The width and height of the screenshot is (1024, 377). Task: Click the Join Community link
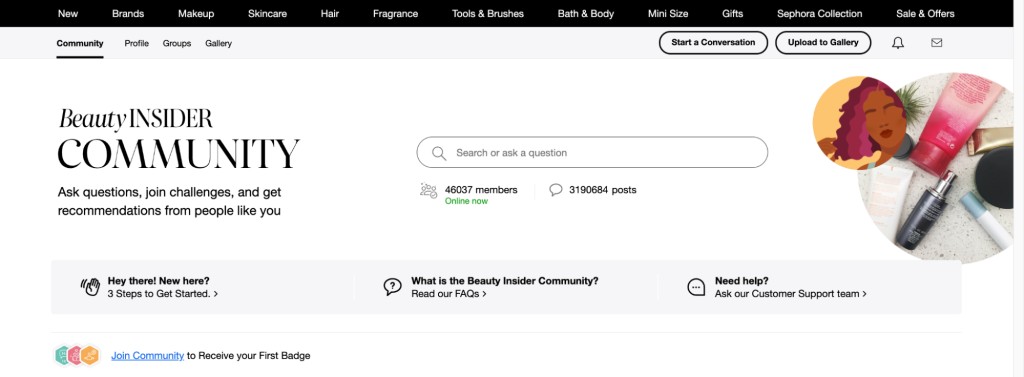coord(148,355)
